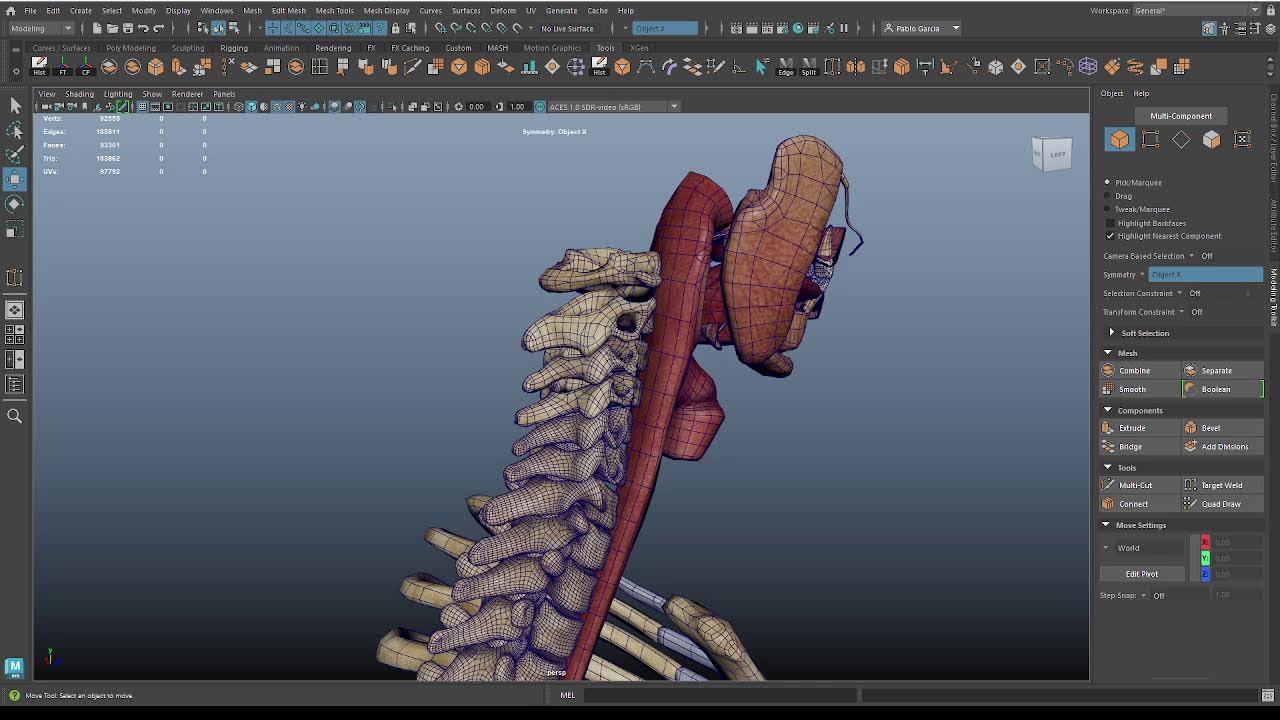This screenshot has height=720, width=1280.
Task: Select Pick/Marquee radio option
Action: pos(1107,182)
